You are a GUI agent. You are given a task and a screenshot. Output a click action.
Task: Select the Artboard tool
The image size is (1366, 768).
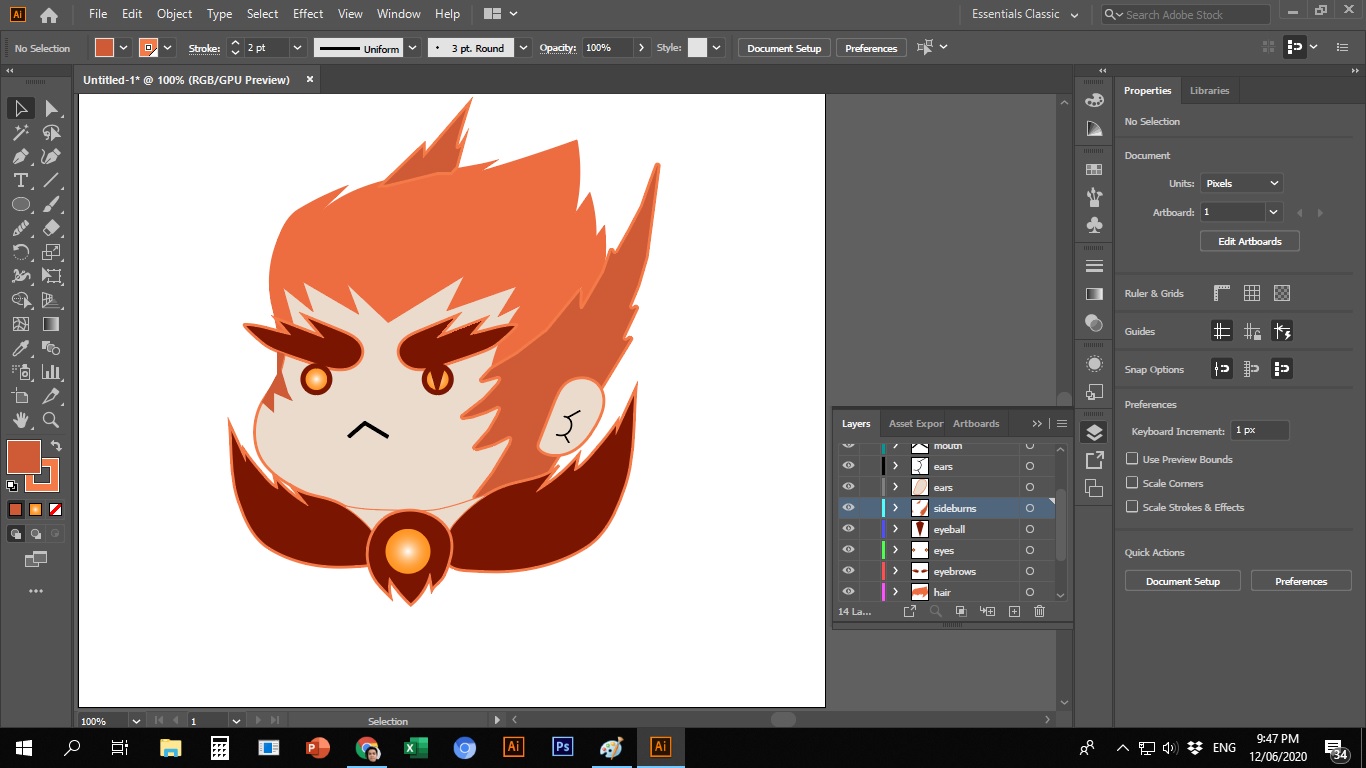tap(20, 396)
